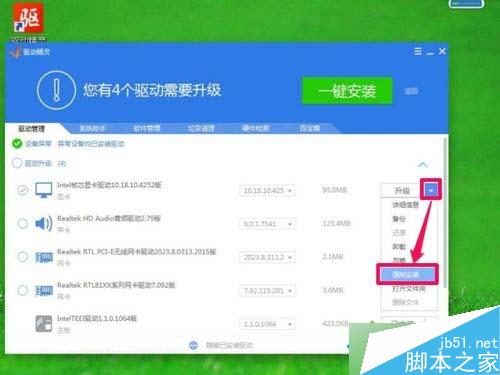This screenshot has height=375, width=500.
Task: Click the network card icon of Realtek RTL PCI-E driver
Action: point(44,257)
